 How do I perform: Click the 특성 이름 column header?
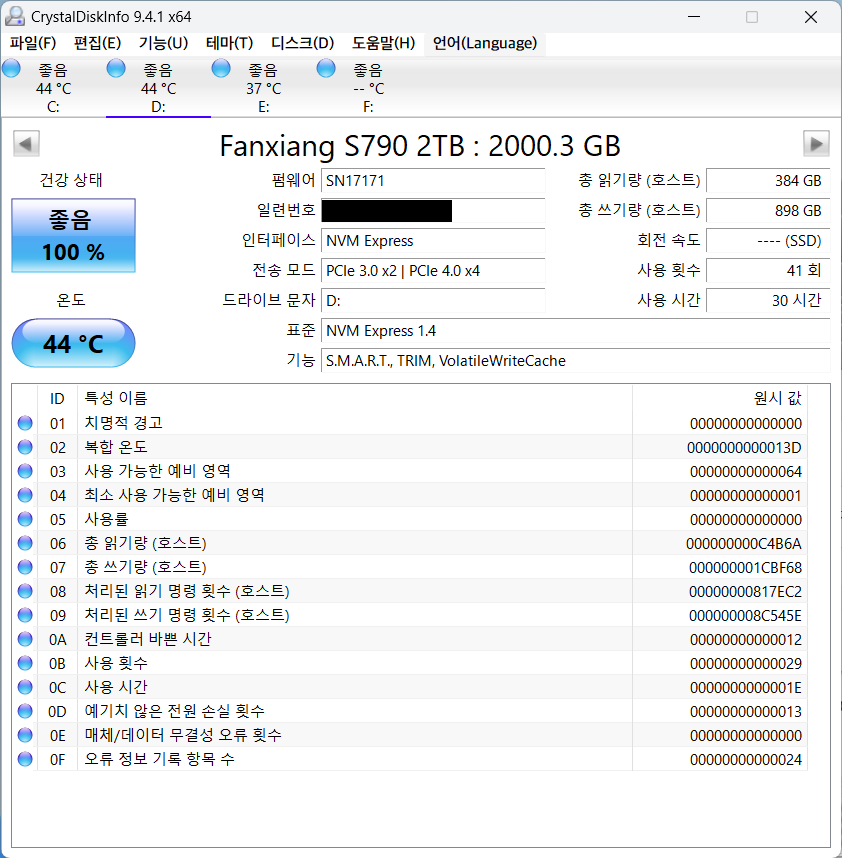(355, 398)
